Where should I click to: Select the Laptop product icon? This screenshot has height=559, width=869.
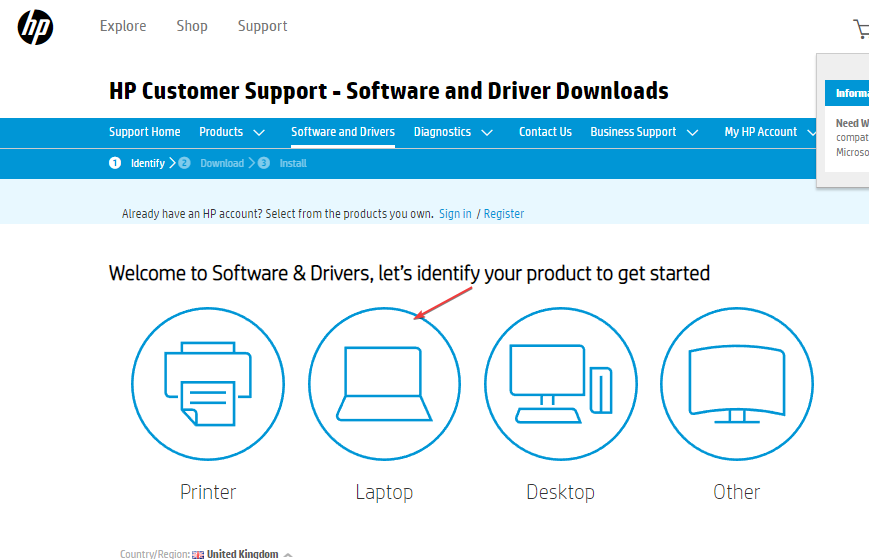point(384,384)
